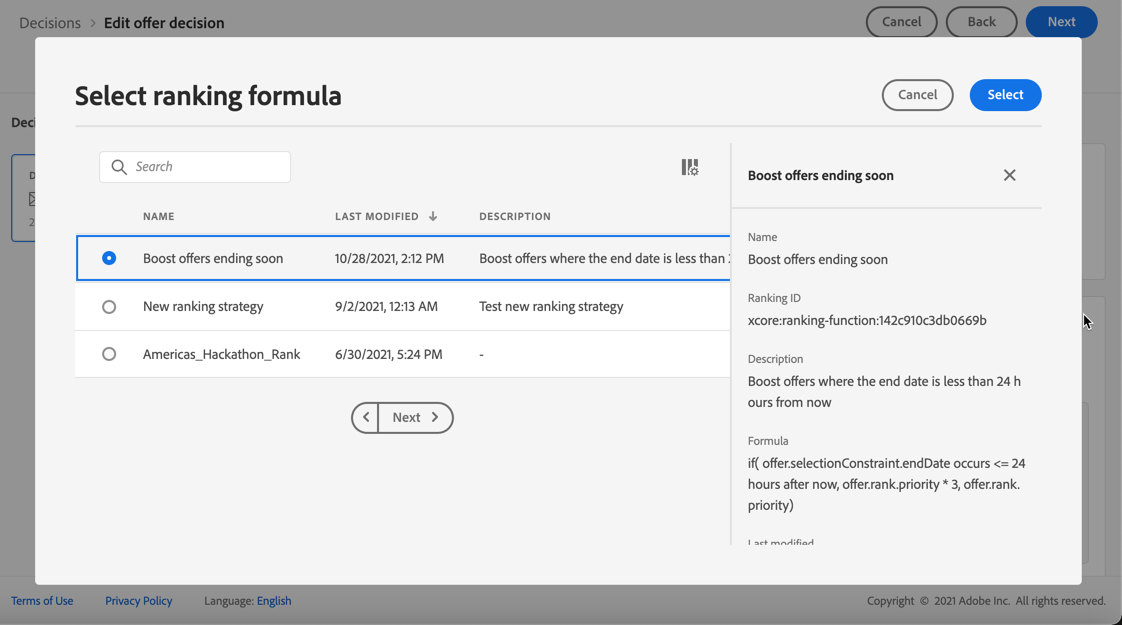Click Select to confirm ranking formula

pyautogui.click(x=1005, y=95)
